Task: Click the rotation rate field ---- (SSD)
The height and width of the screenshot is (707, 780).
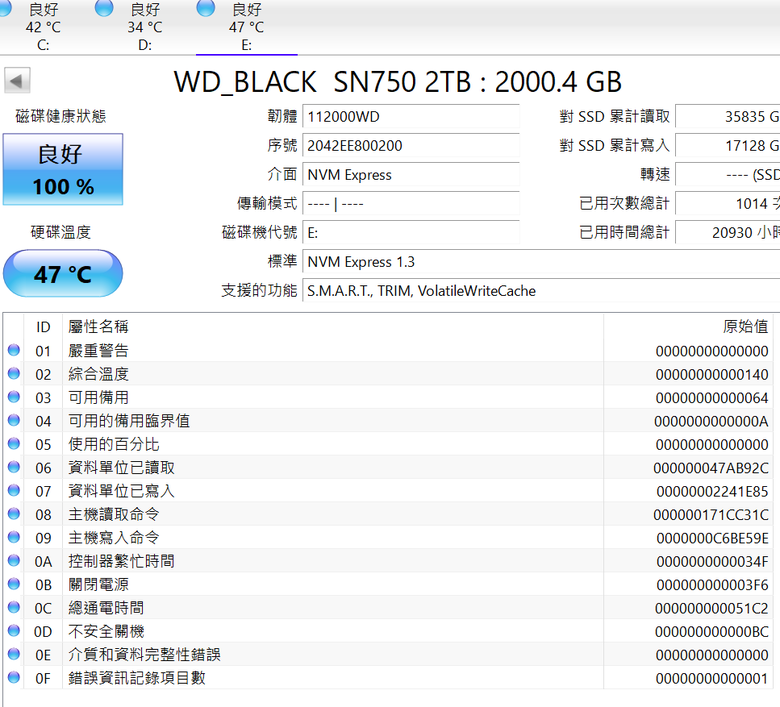Action: [x=728, y=175]
